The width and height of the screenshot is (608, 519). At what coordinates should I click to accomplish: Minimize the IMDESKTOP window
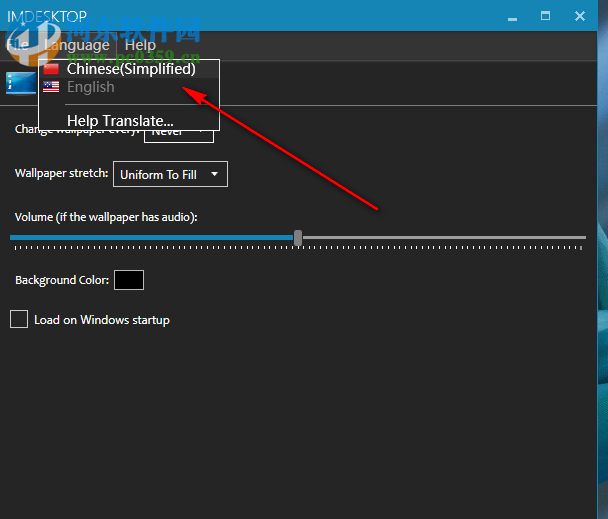512,18
